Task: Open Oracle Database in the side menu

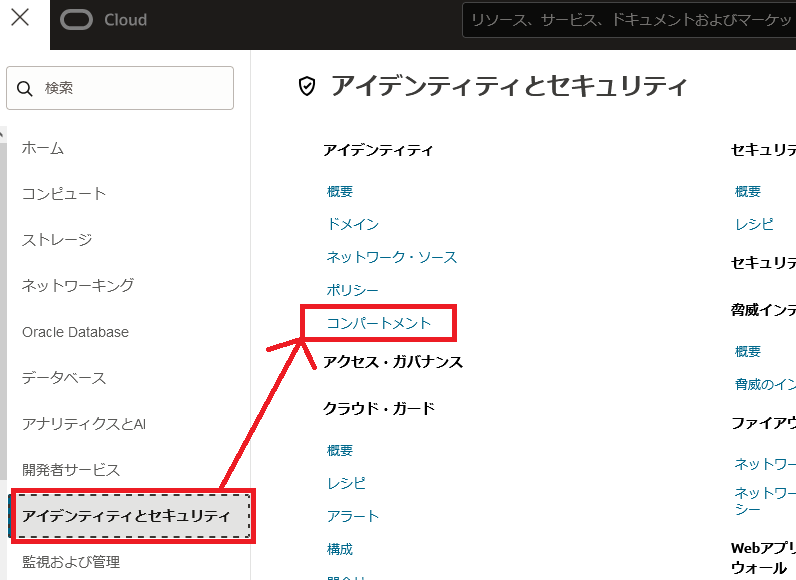Action: pyautogui.click(x=75, y=332)
